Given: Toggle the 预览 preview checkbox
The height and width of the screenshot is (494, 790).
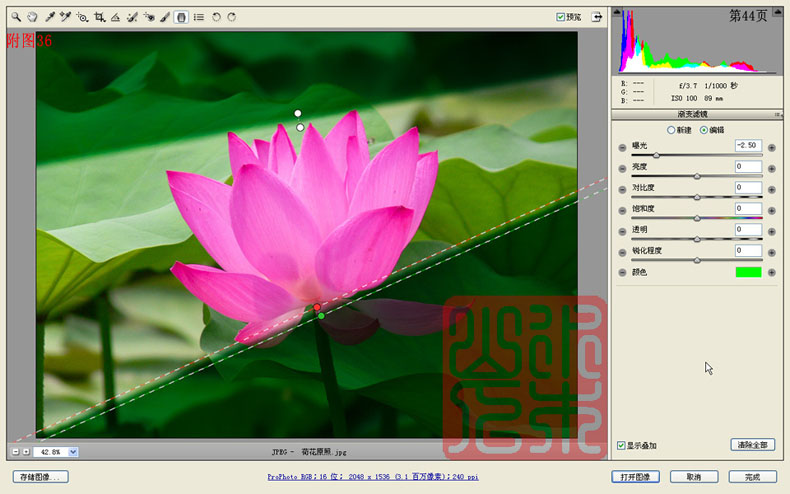Looking at the screenshot, I should (560, 17).
